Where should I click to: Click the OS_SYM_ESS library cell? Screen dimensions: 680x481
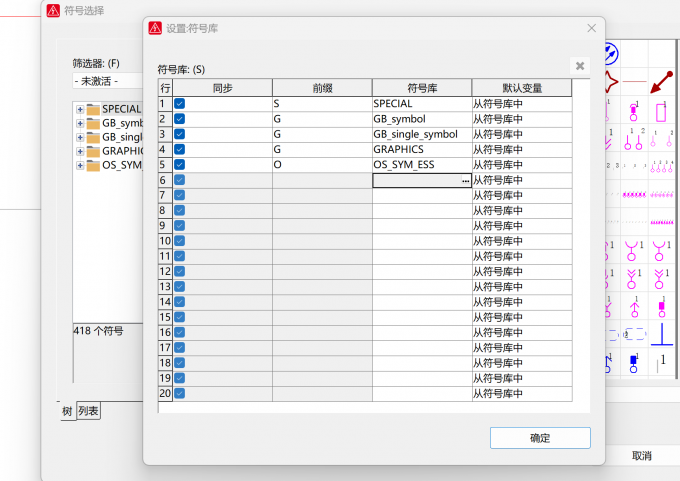tap(422, 164)
